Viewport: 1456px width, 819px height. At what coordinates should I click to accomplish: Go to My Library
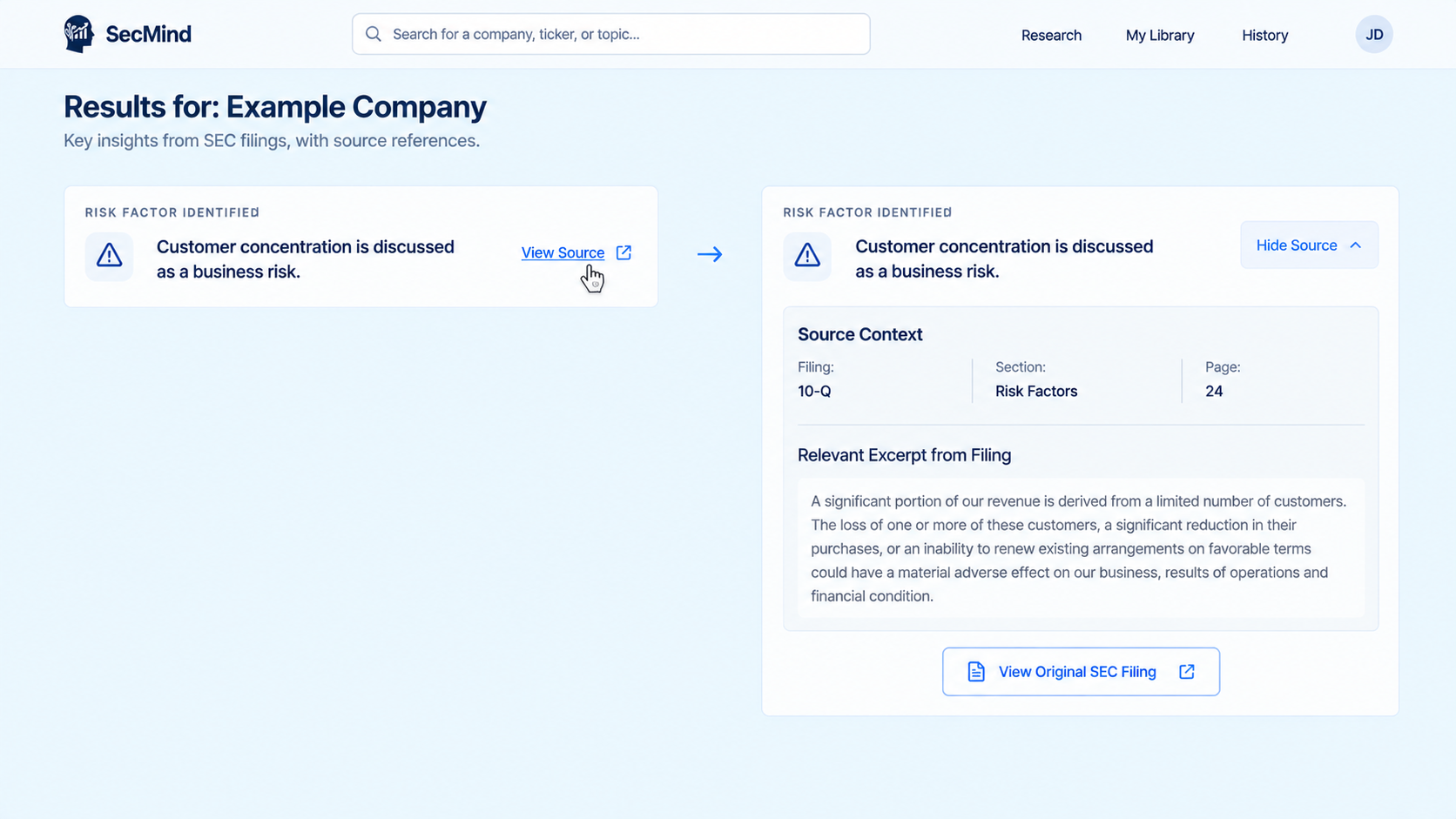click(x=1160, y=35)
